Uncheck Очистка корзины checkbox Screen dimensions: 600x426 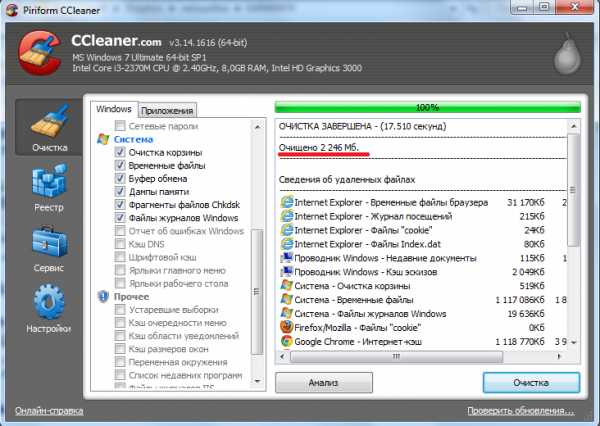pyautogui.click(x=120, y=152)
